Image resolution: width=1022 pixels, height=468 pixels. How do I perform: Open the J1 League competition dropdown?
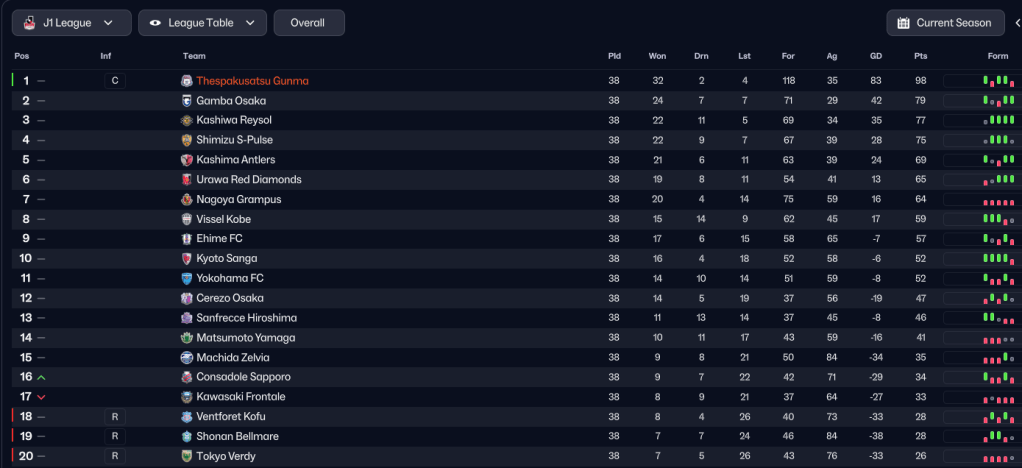[71, 23]
